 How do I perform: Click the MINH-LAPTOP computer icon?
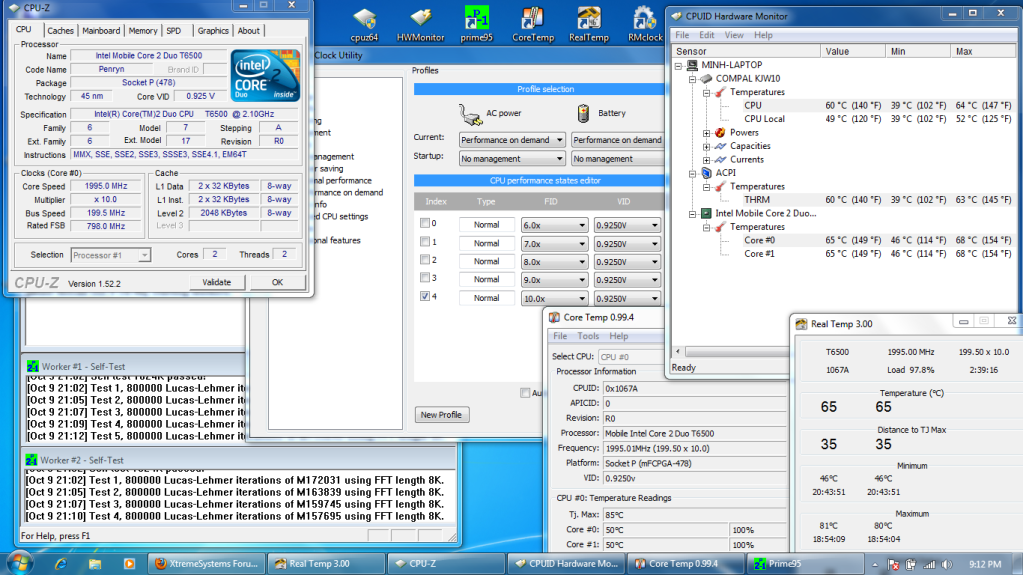(x=692, y=65)
